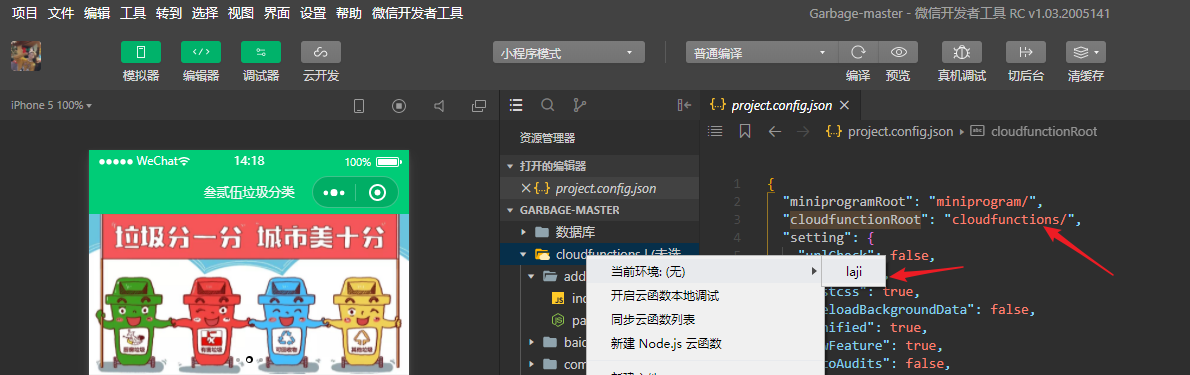Close the project.config.json tab
The height and width of the screenshot is (375, 1190).
(x=845, y=106)
